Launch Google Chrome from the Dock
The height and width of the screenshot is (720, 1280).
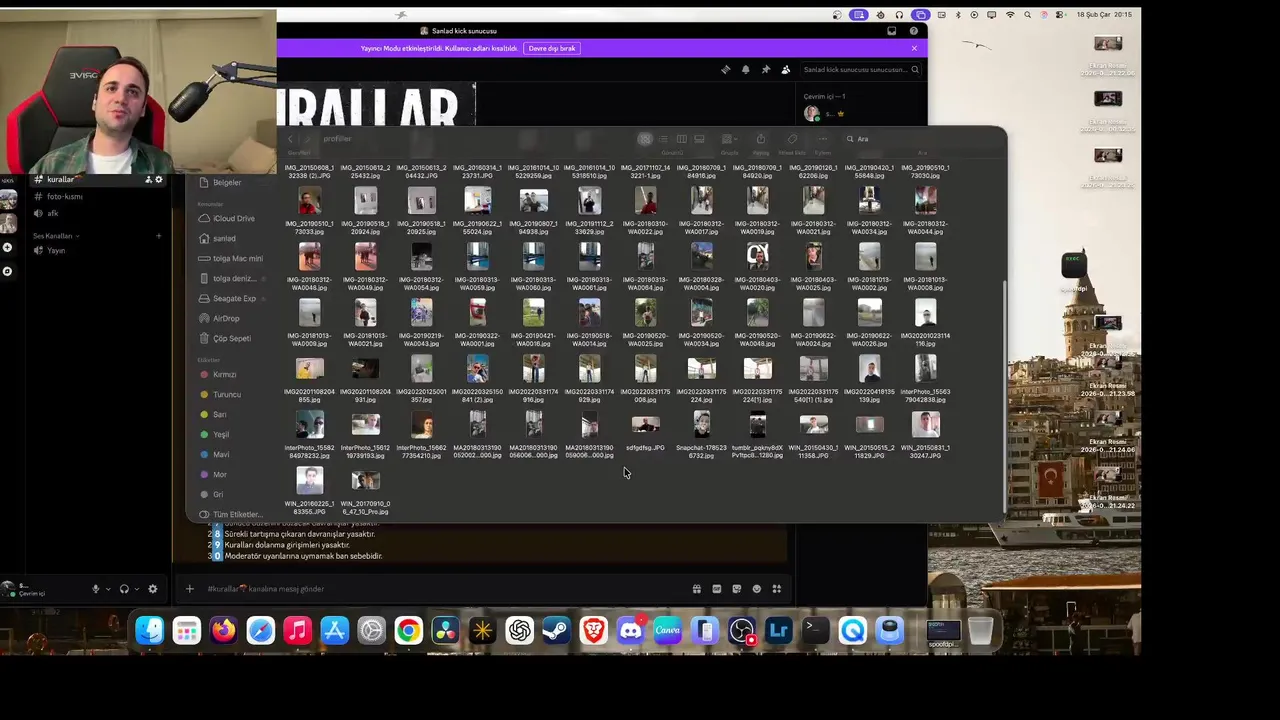pyautogui.click(x=409, y=630)
